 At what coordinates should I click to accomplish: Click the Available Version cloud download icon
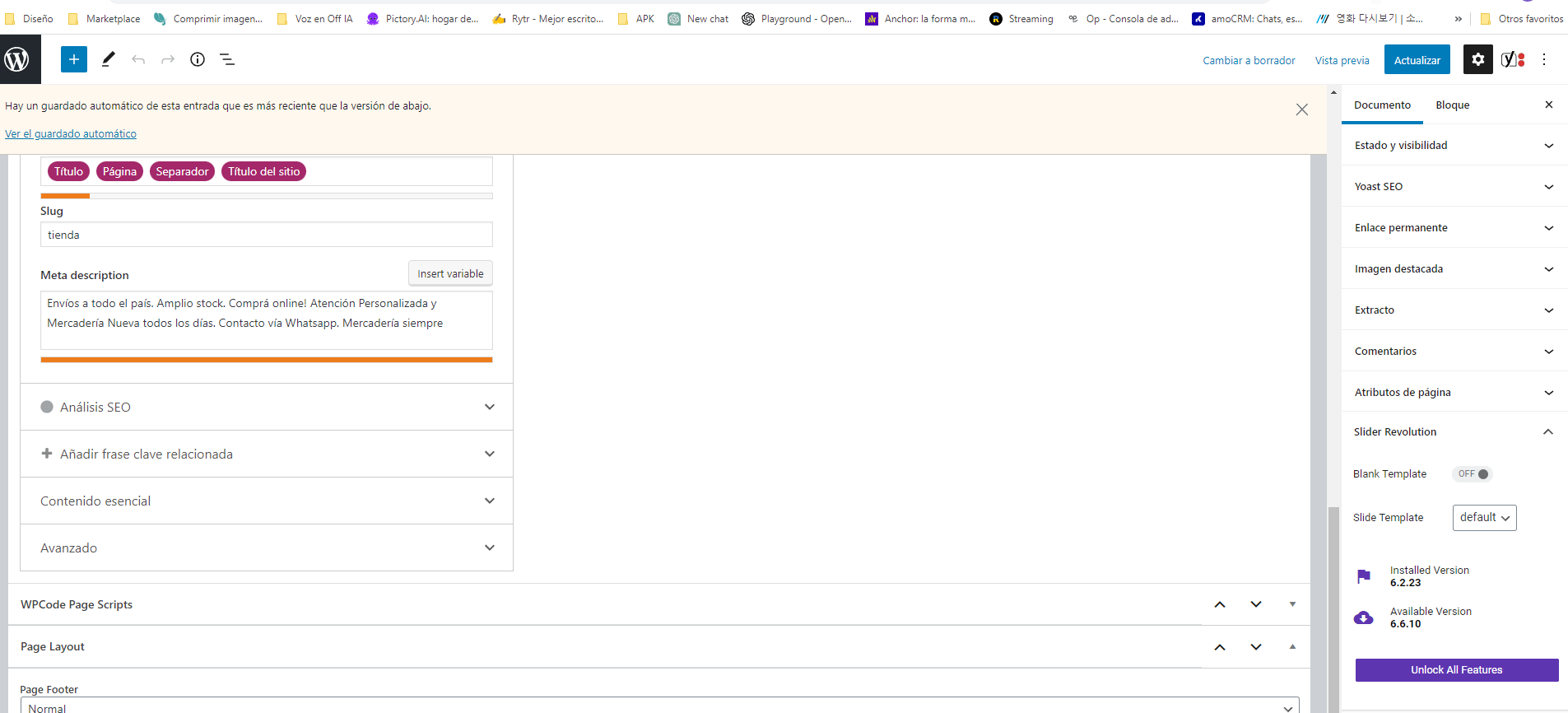[x=1364, y=617]
